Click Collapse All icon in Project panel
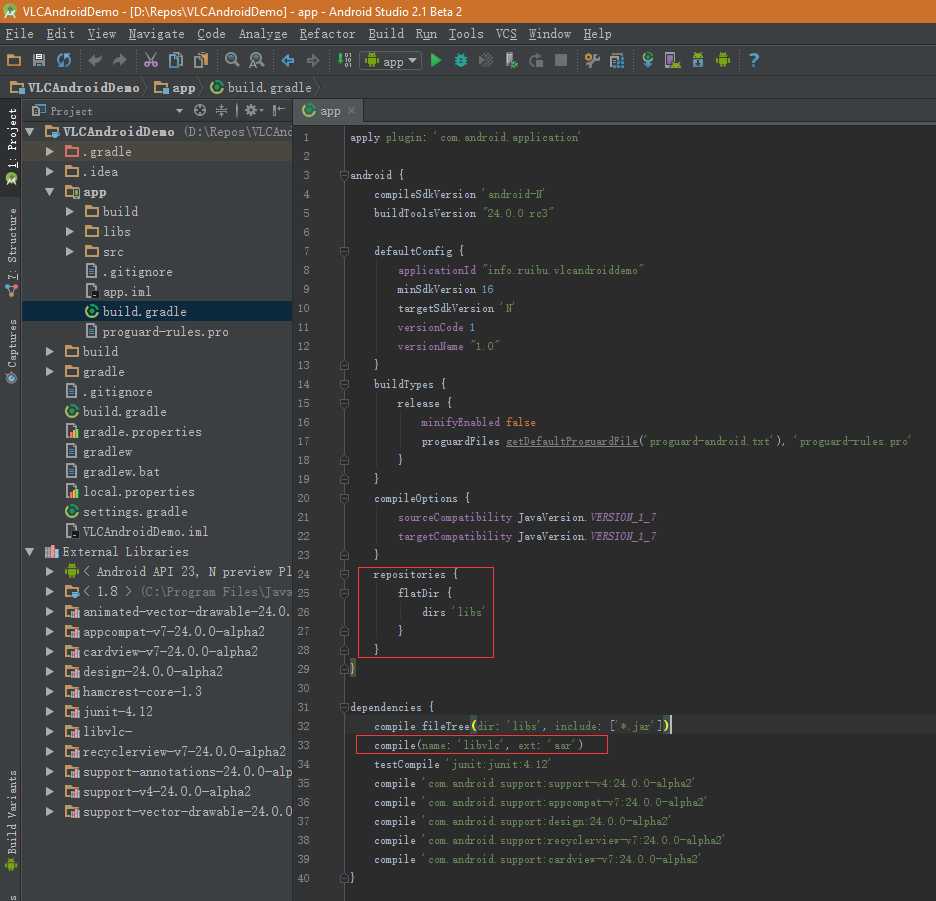The width and height of the screenshot is (936, 901). (x=221, y=110)
